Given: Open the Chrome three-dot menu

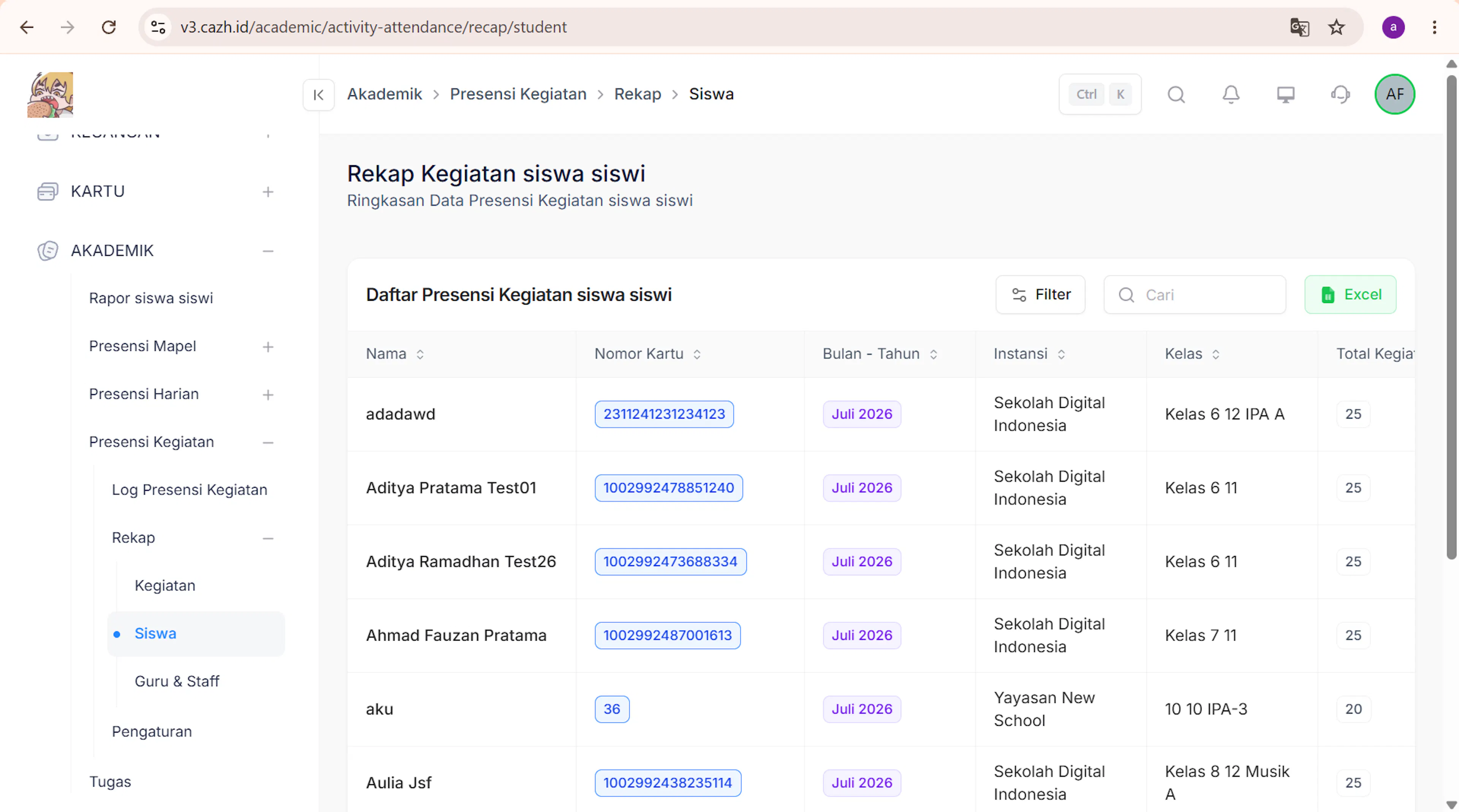Looking at the screenshot, I should (x=1435, y=27).
